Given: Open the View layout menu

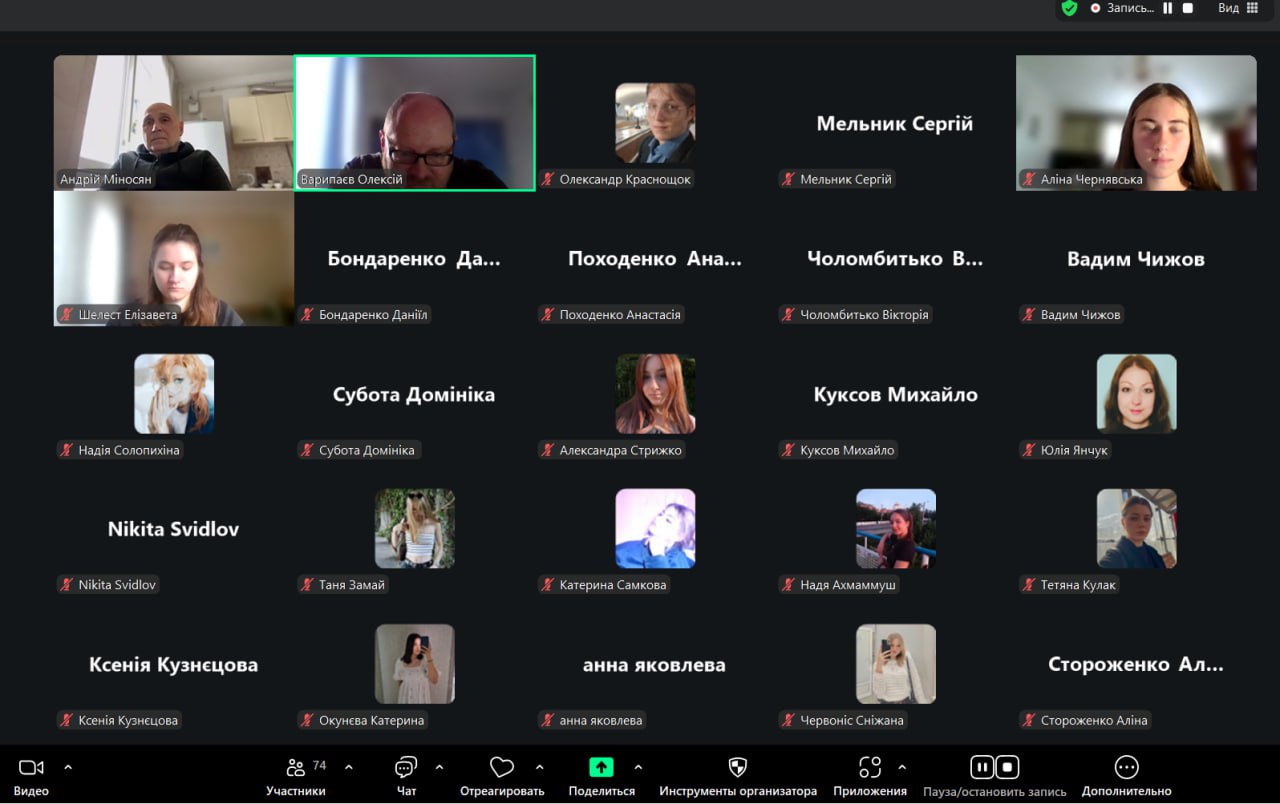Looking at the screenshot, I should (x=1238, y=8).
